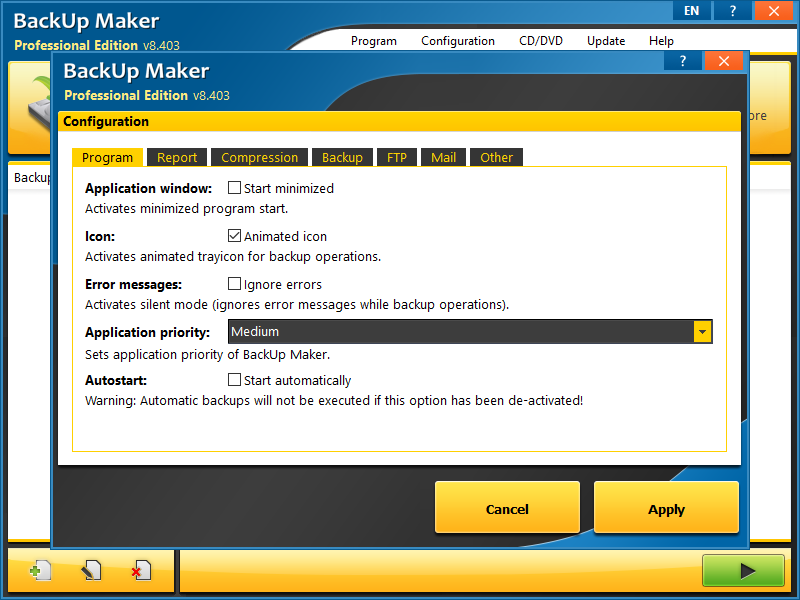
Task: Open the CD/DVD menu
Action: click(x=541, y=41)
